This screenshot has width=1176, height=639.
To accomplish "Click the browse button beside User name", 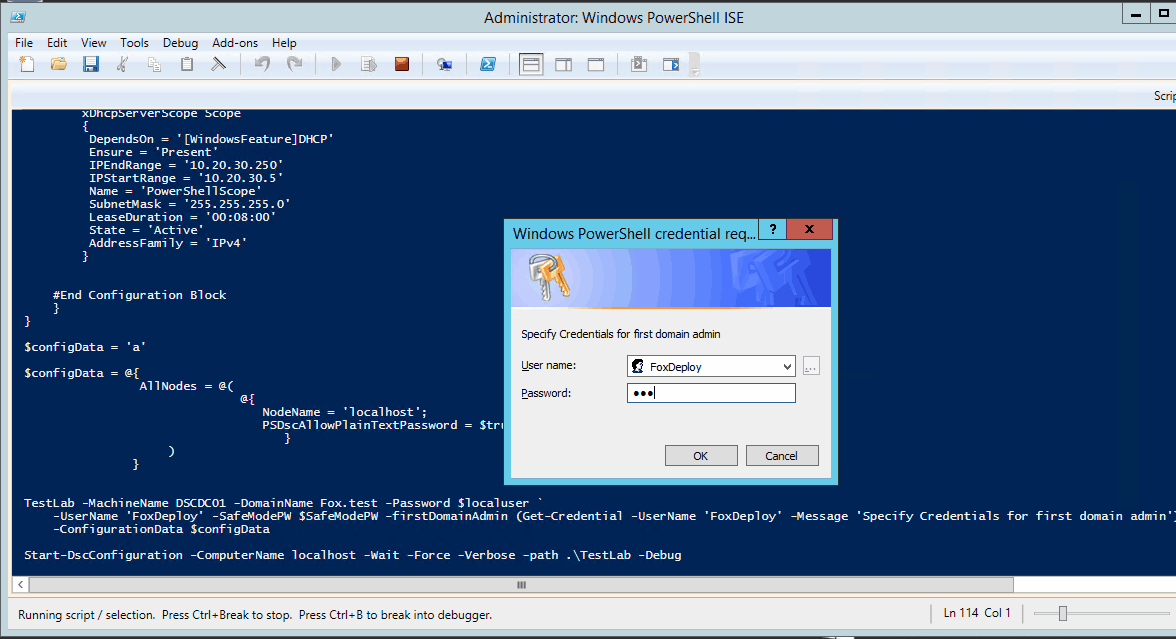I will [x=811, y=367].
